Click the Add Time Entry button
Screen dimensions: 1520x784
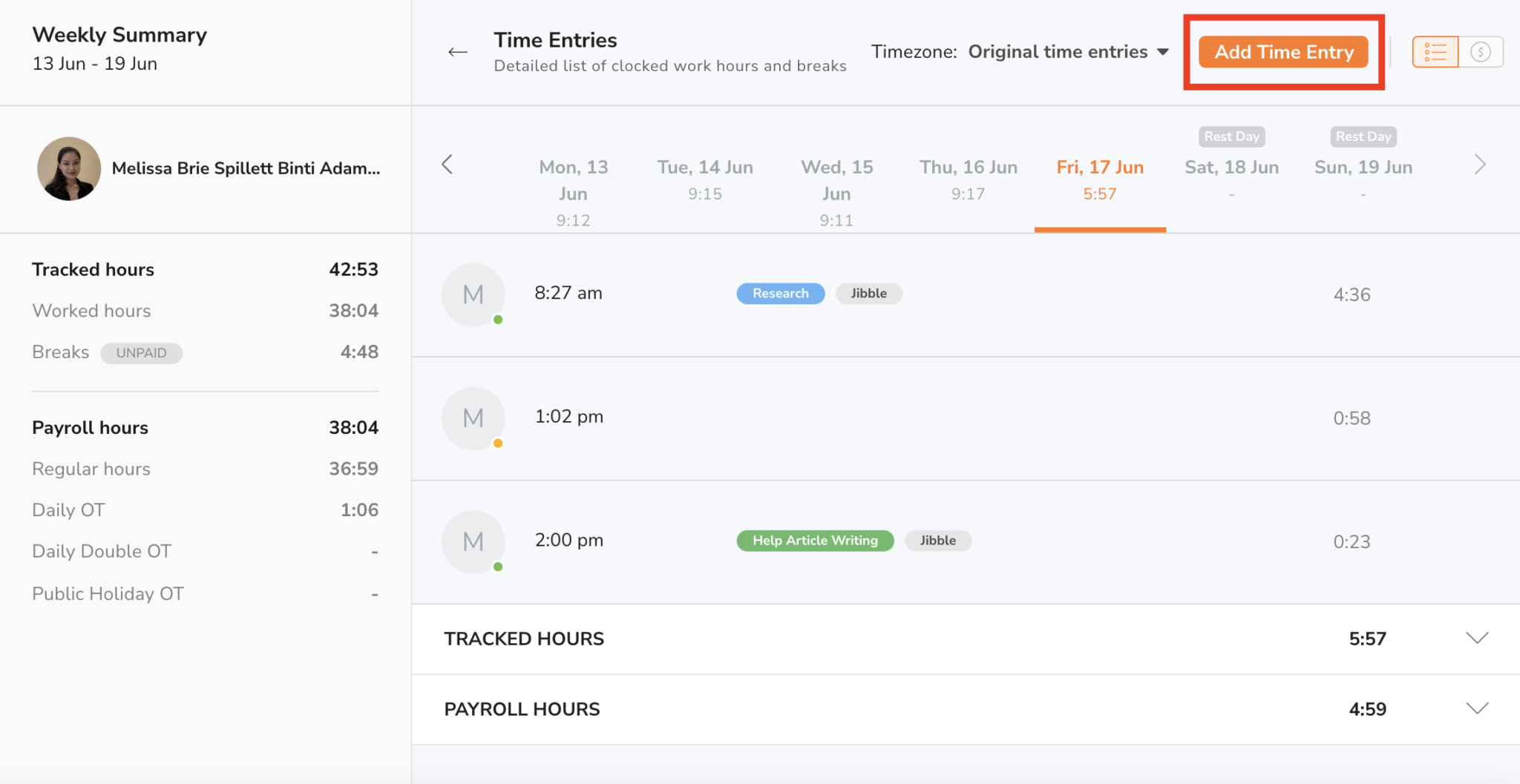click(x=1284, y=51)
